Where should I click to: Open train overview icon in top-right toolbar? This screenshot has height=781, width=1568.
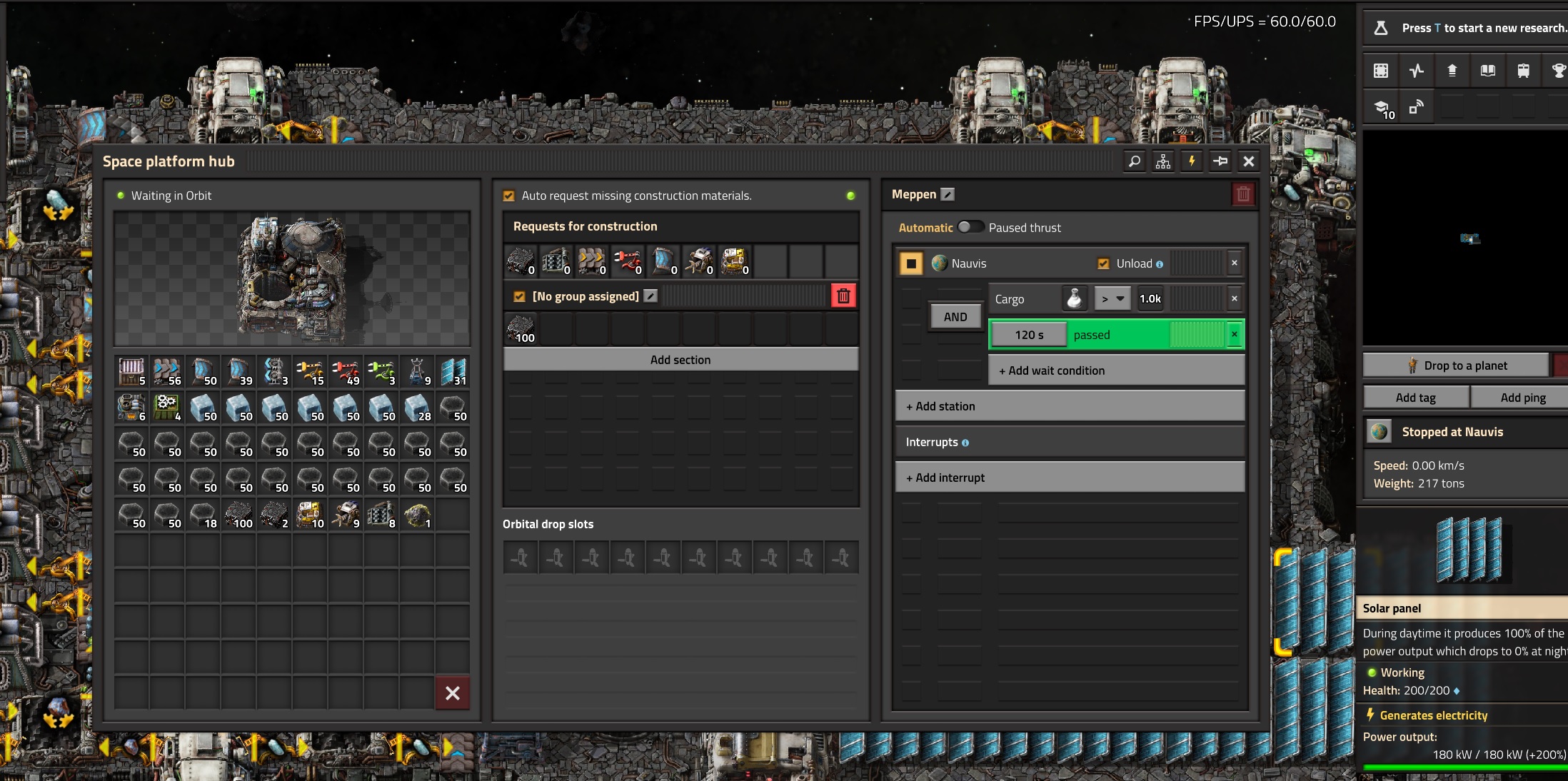[x=1523, y=70]
